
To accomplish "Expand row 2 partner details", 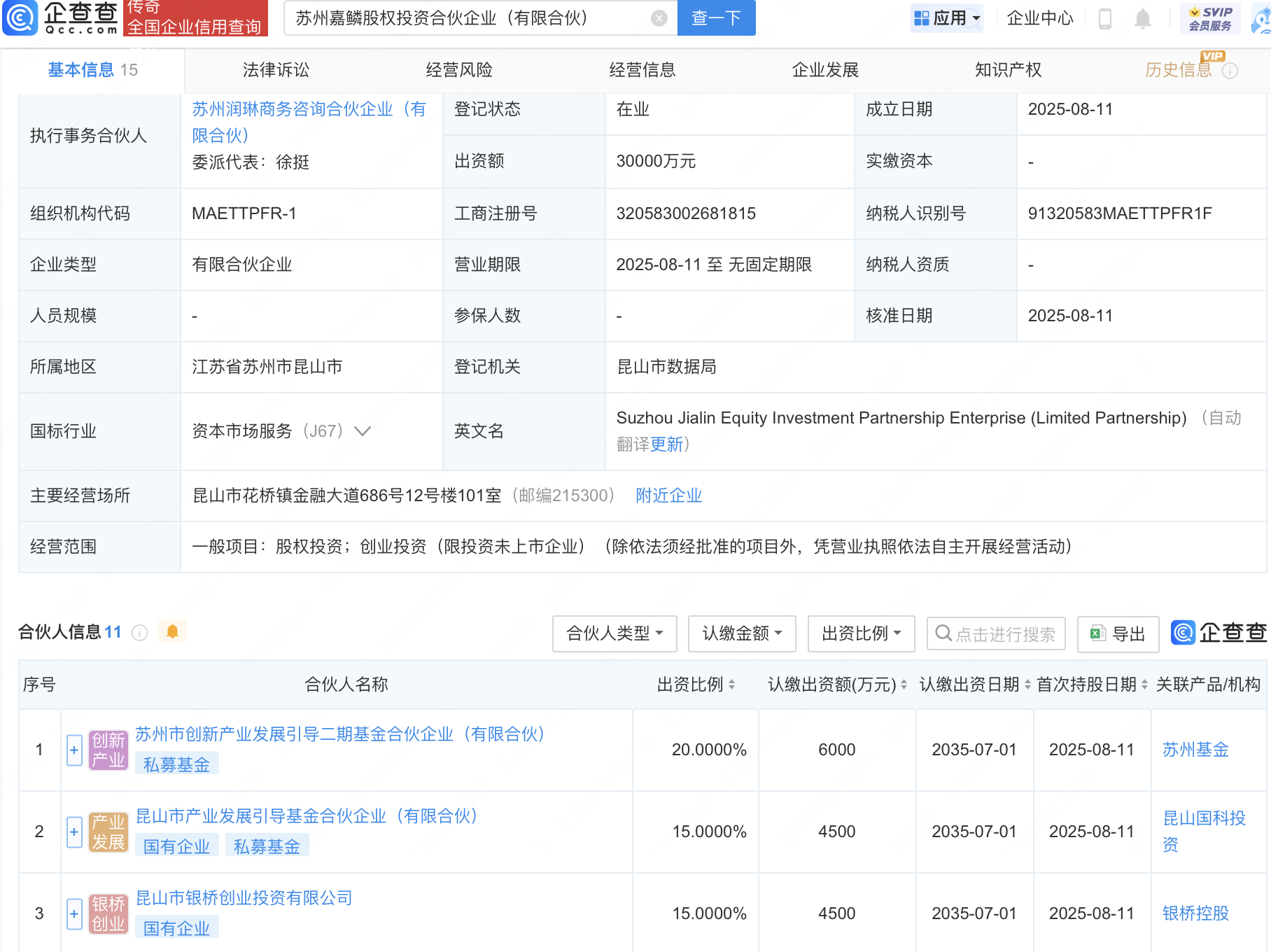I will tap(74, 832).
